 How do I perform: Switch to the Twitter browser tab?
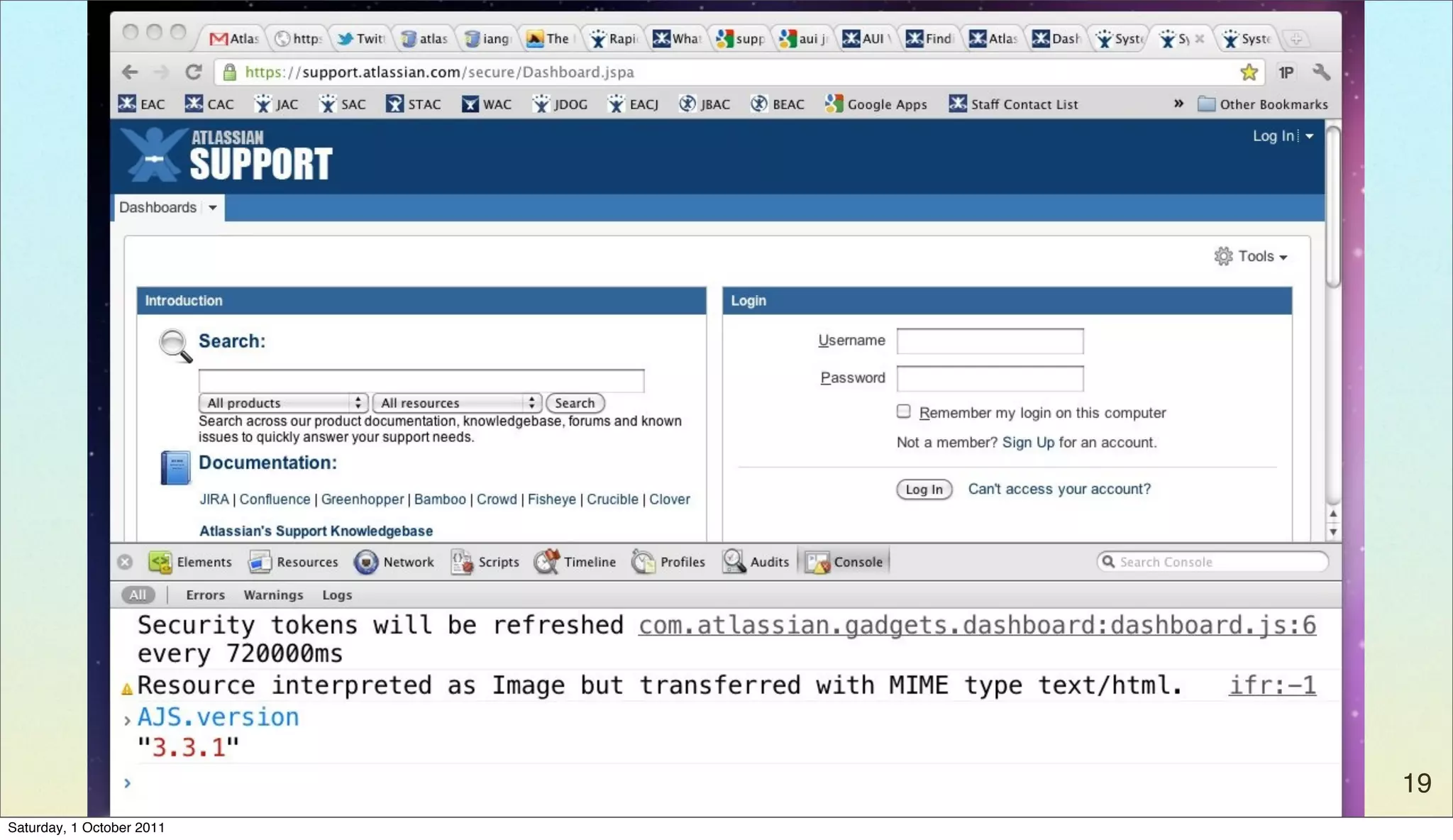point(362,38)
